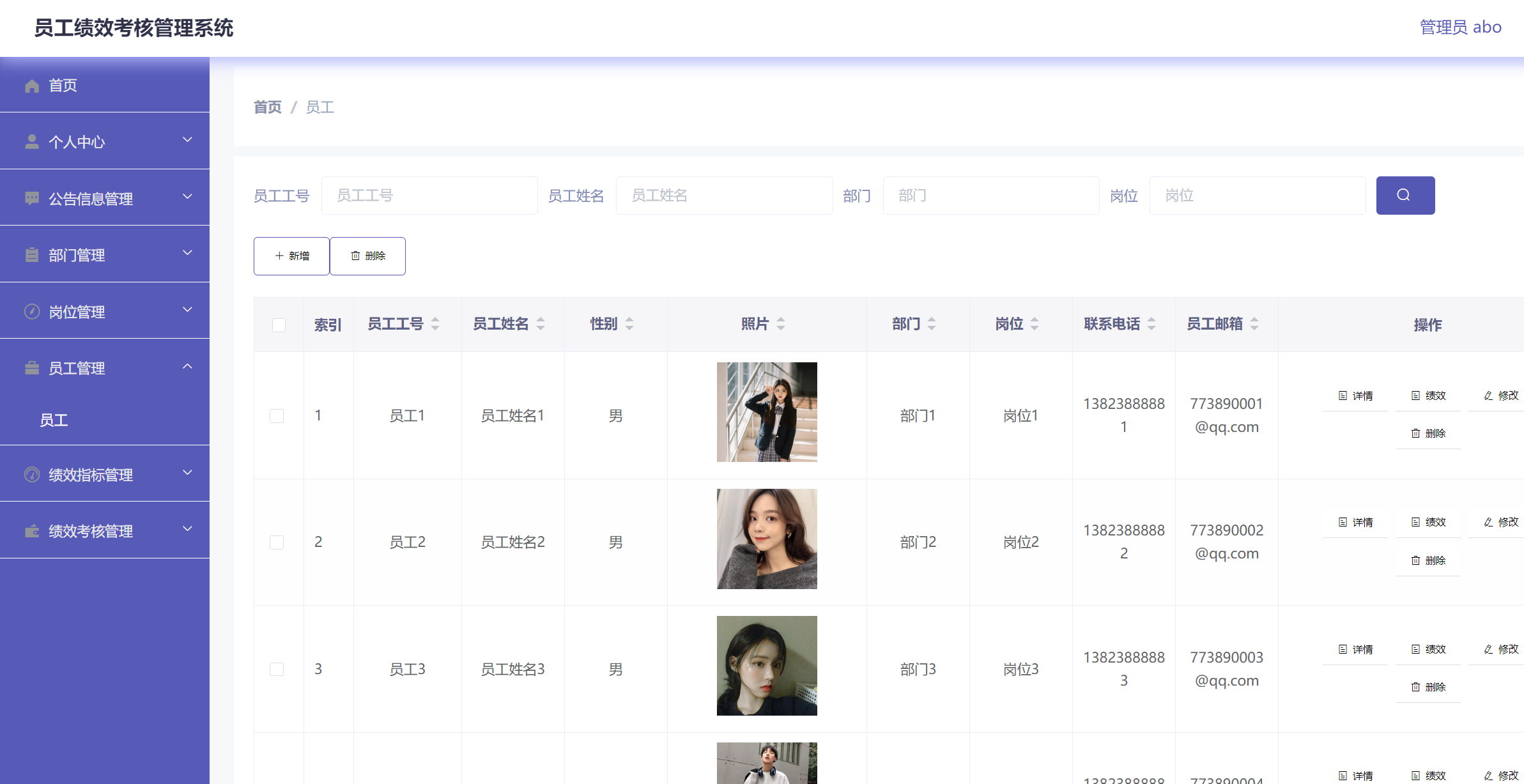Click the 首页 breadcrumb link

pos(267,107)
